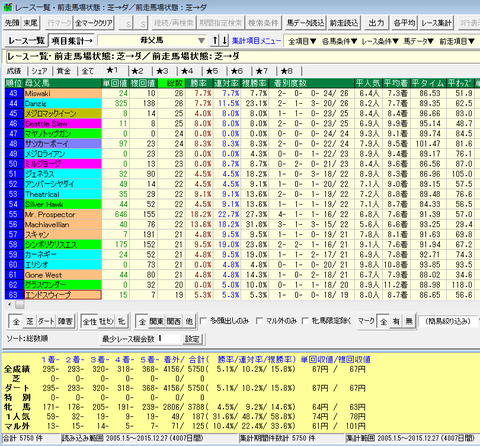Expand the レース条件▼ dropdown menu
Image resolution: width=480 pixels, height=446 pixels.
380,41
